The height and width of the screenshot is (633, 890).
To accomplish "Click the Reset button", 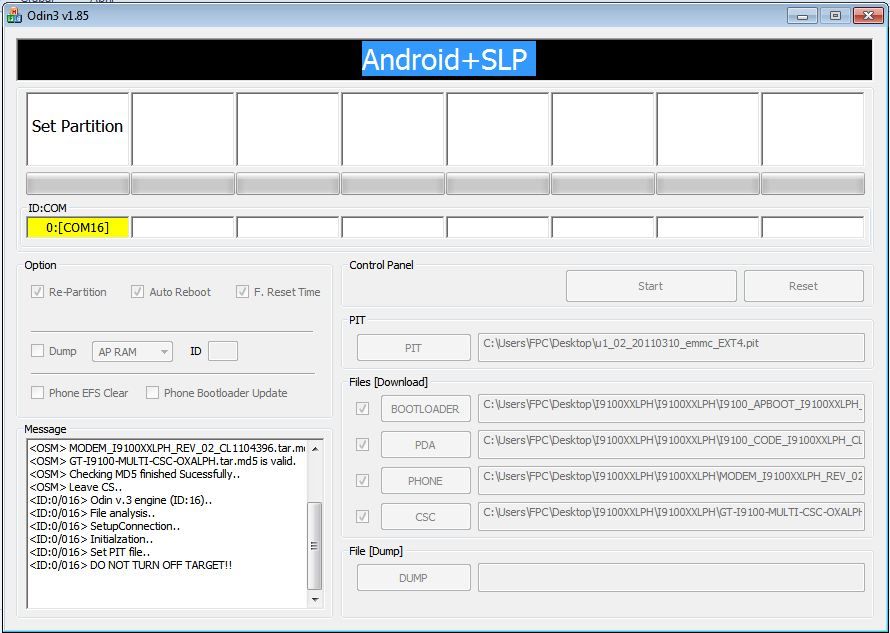I will [803, 286].
